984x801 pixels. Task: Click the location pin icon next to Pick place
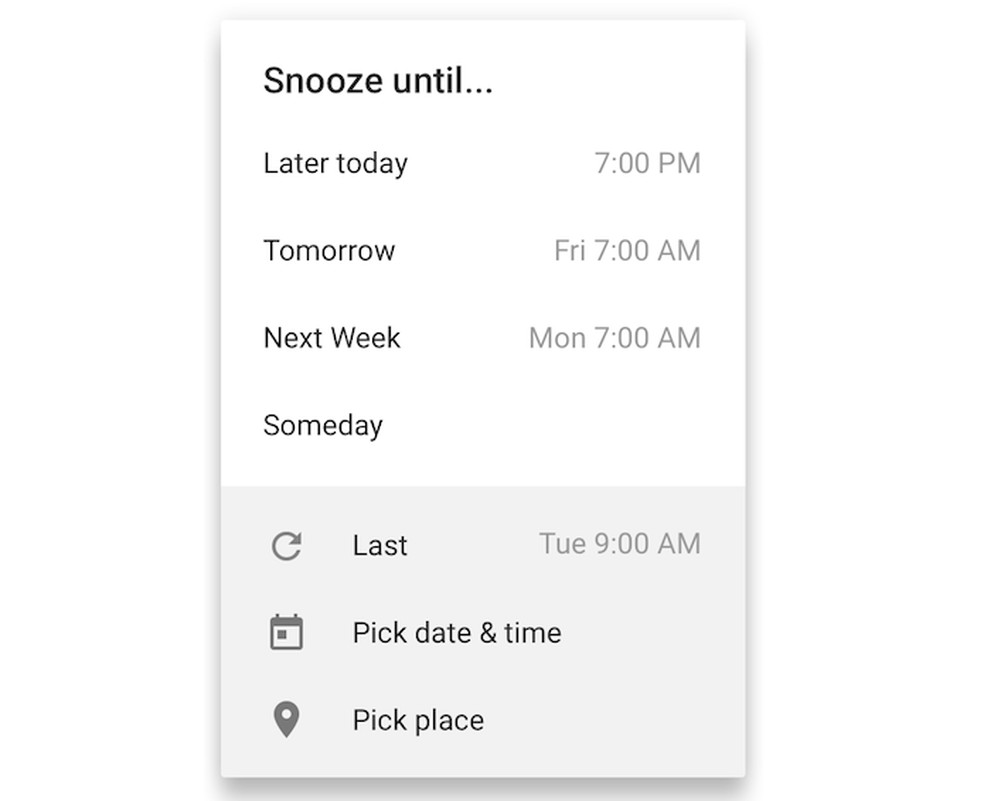coord(286,719)
